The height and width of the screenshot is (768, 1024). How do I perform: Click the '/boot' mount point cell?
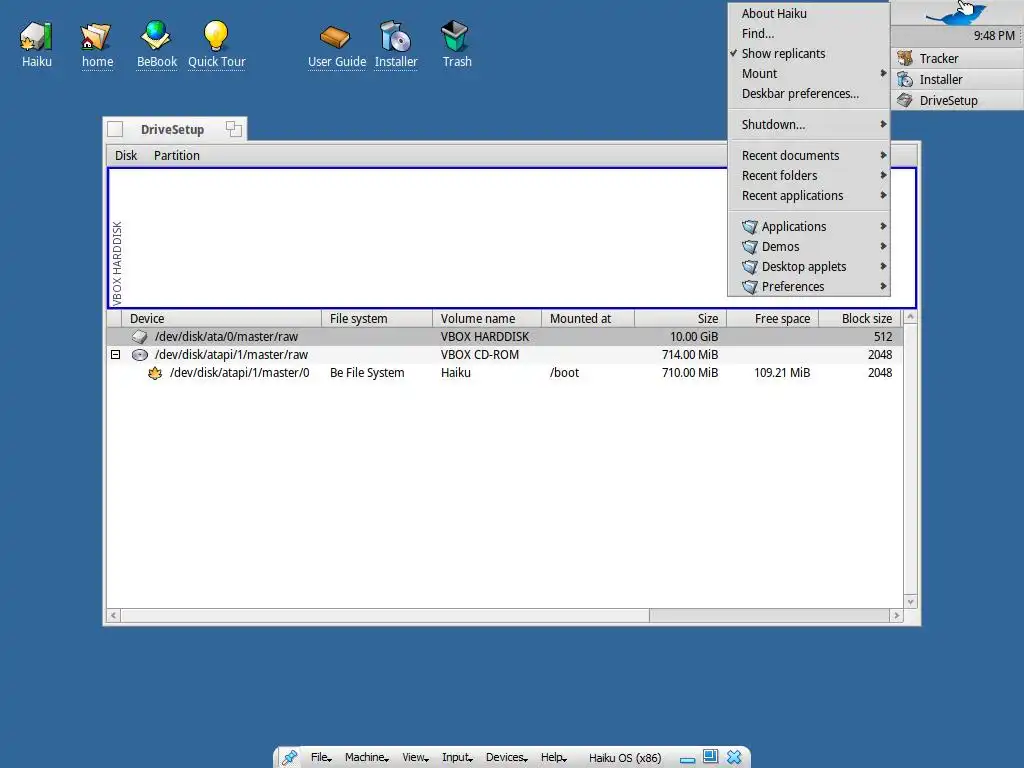(x=564, y=373)
